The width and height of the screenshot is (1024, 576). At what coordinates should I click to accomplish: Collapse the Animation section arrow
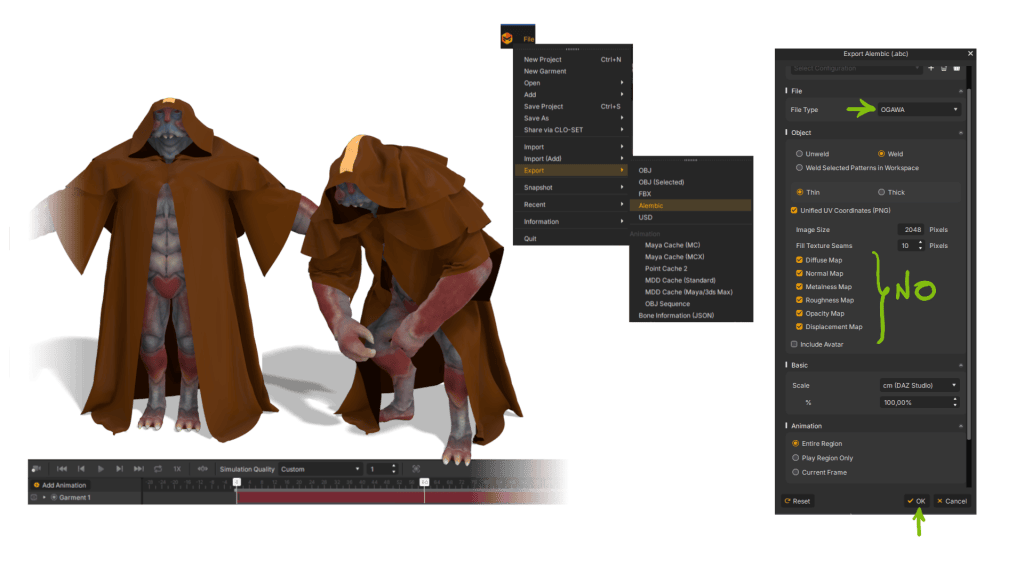[961, 426]
